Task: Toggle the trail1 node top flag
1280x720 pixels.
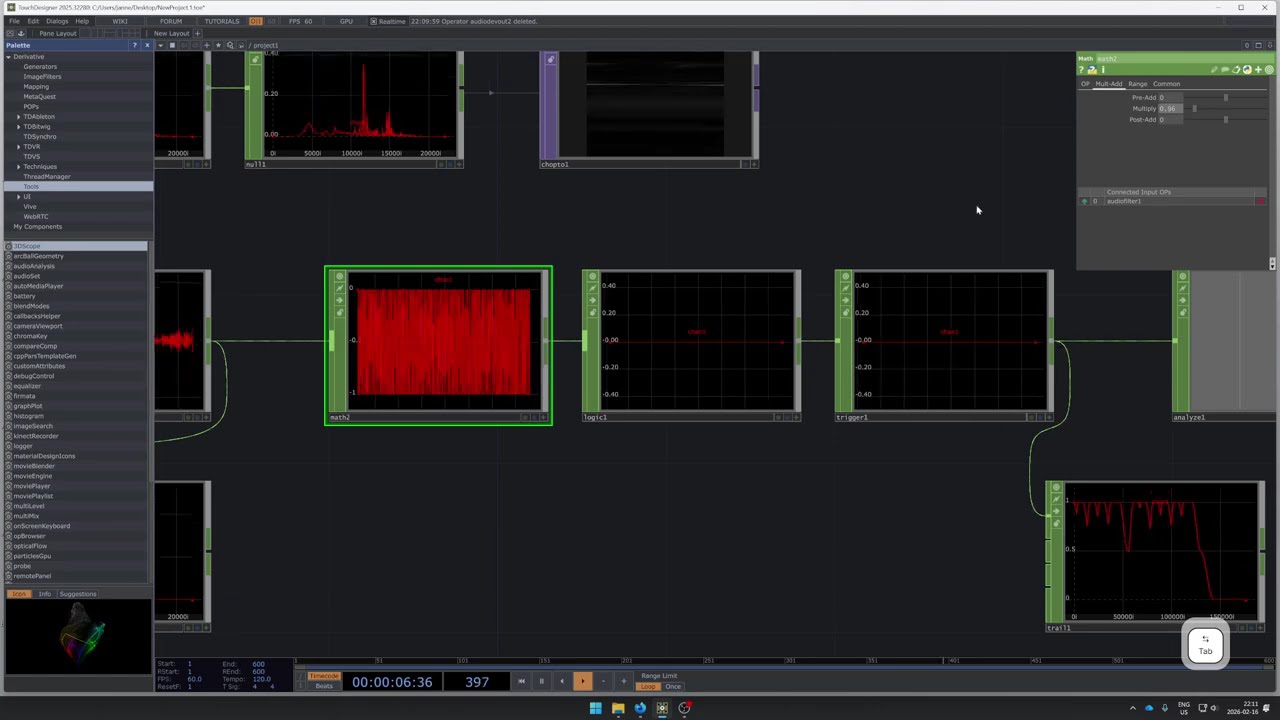Action: 1056,488
